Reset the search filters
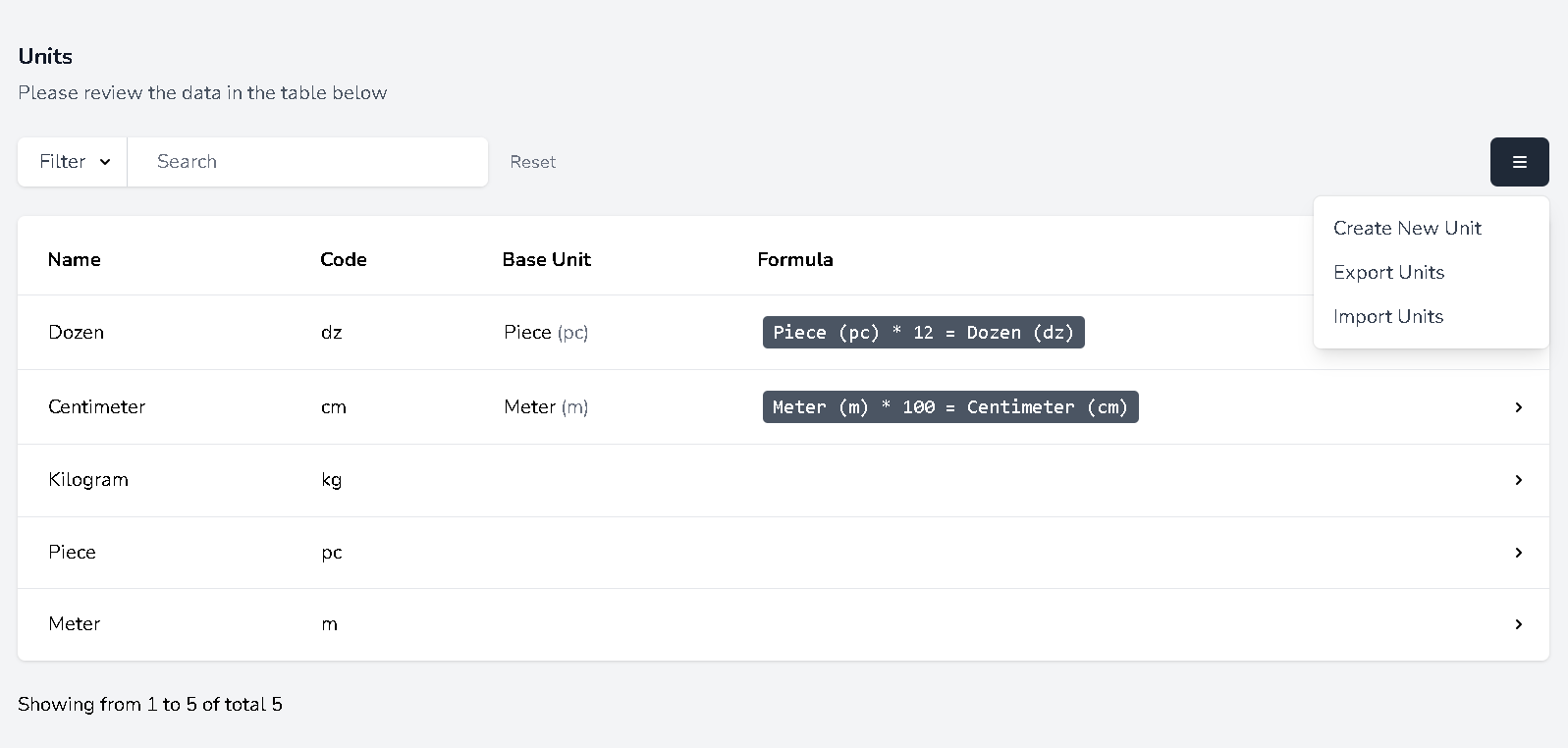Viewport: 1568px width, 748px height. (532, 162)
